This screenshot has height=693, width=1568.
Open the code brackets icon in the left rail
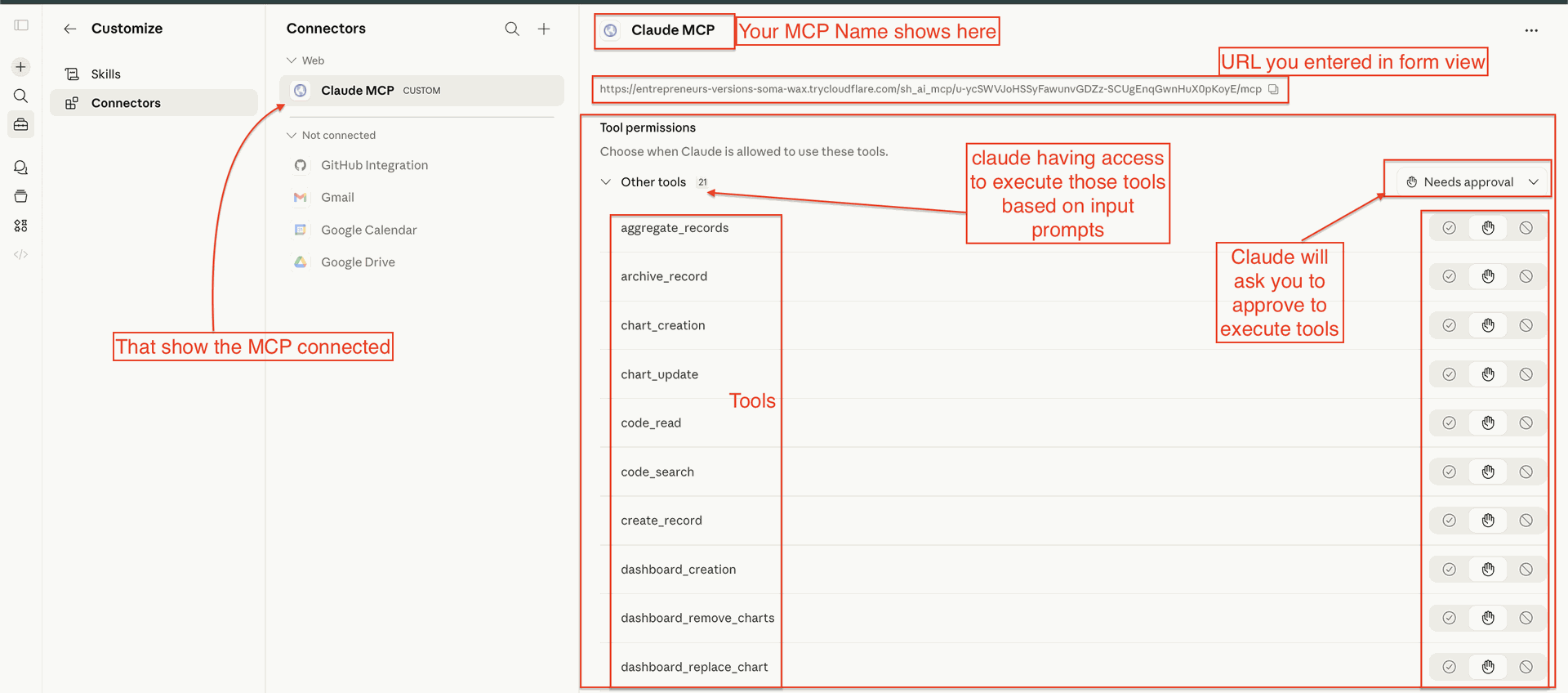[x=21, y=254]
